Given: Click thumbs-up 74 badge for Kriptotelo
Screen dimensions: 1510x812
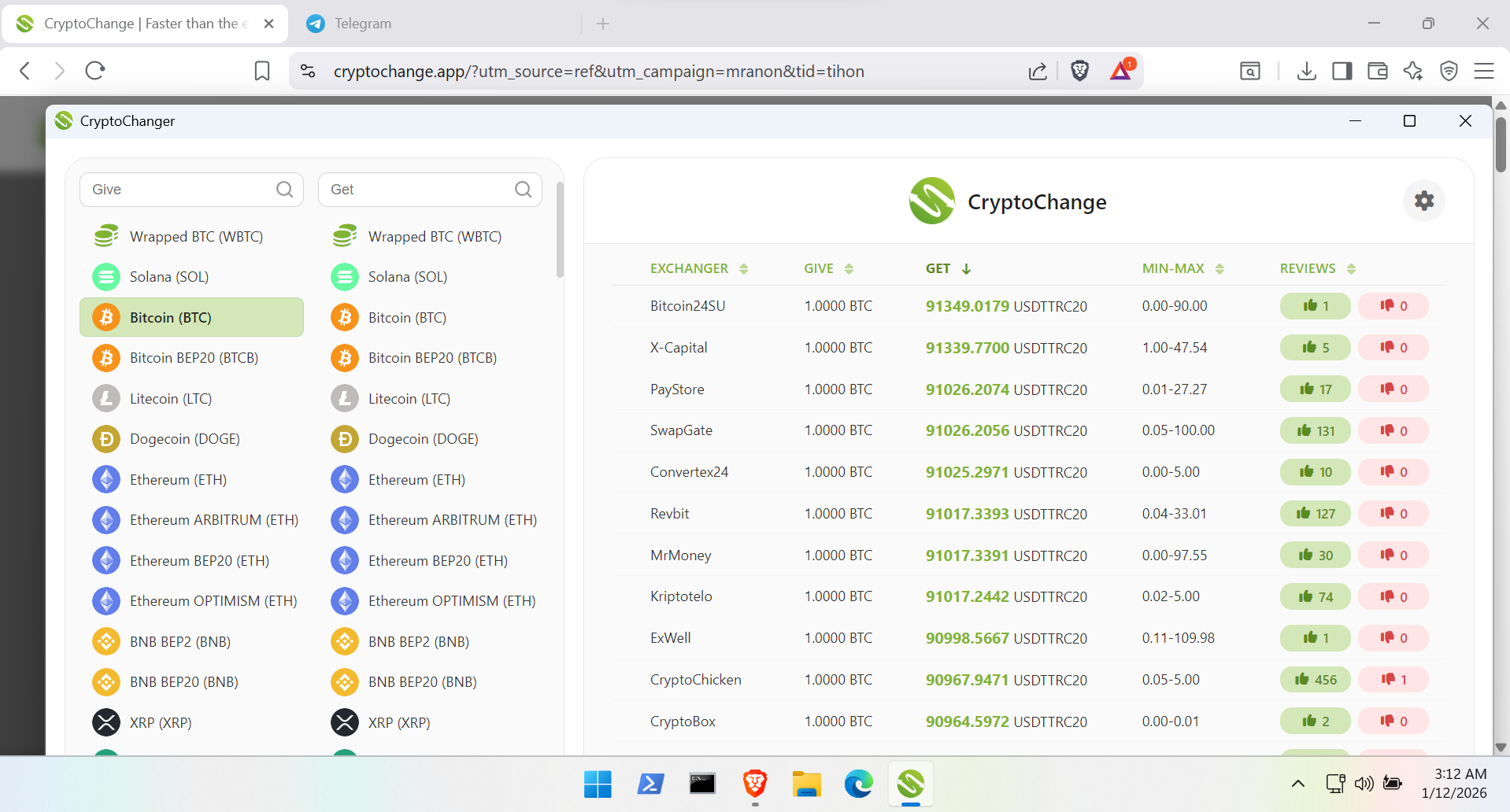Looking at the screenshot, I should 1315,596.
